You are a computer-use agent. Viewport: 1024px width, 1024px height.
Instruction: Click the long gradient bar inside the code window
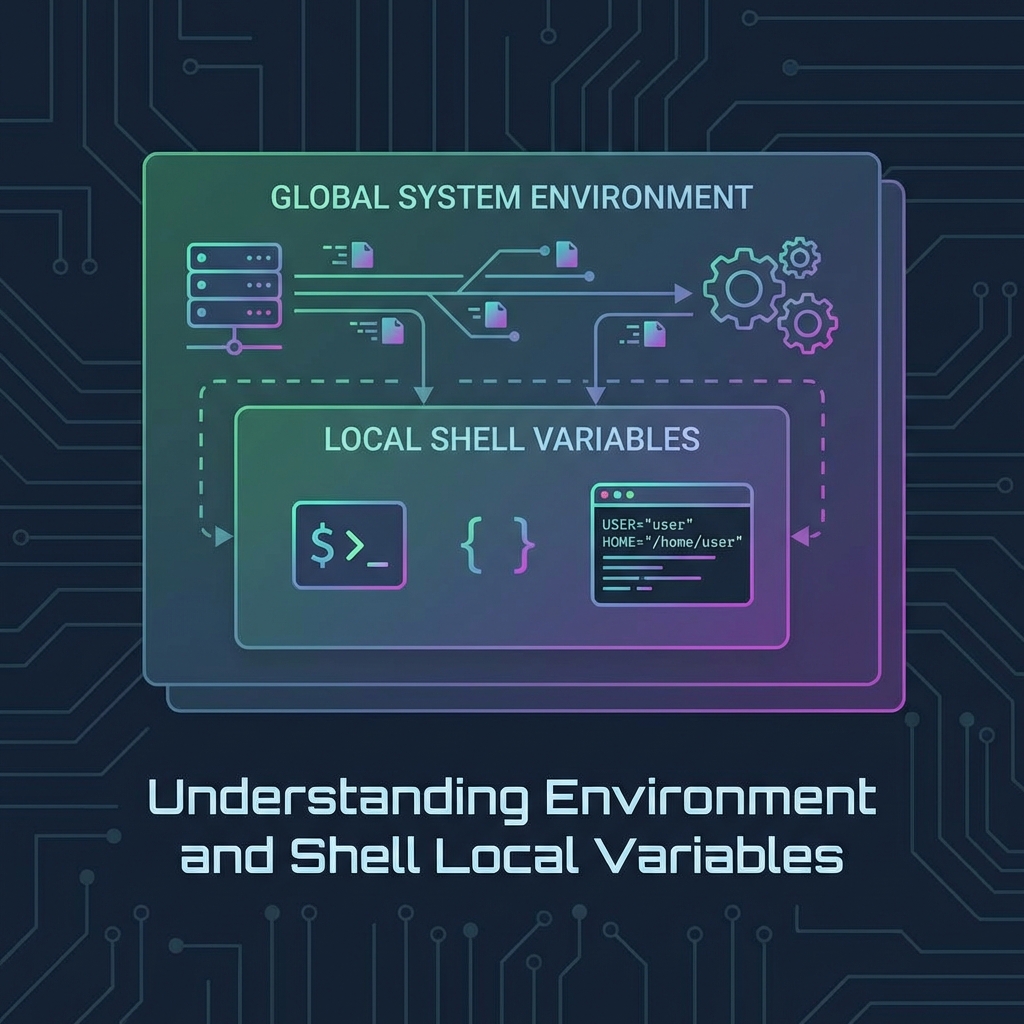(x=659, y=557)
